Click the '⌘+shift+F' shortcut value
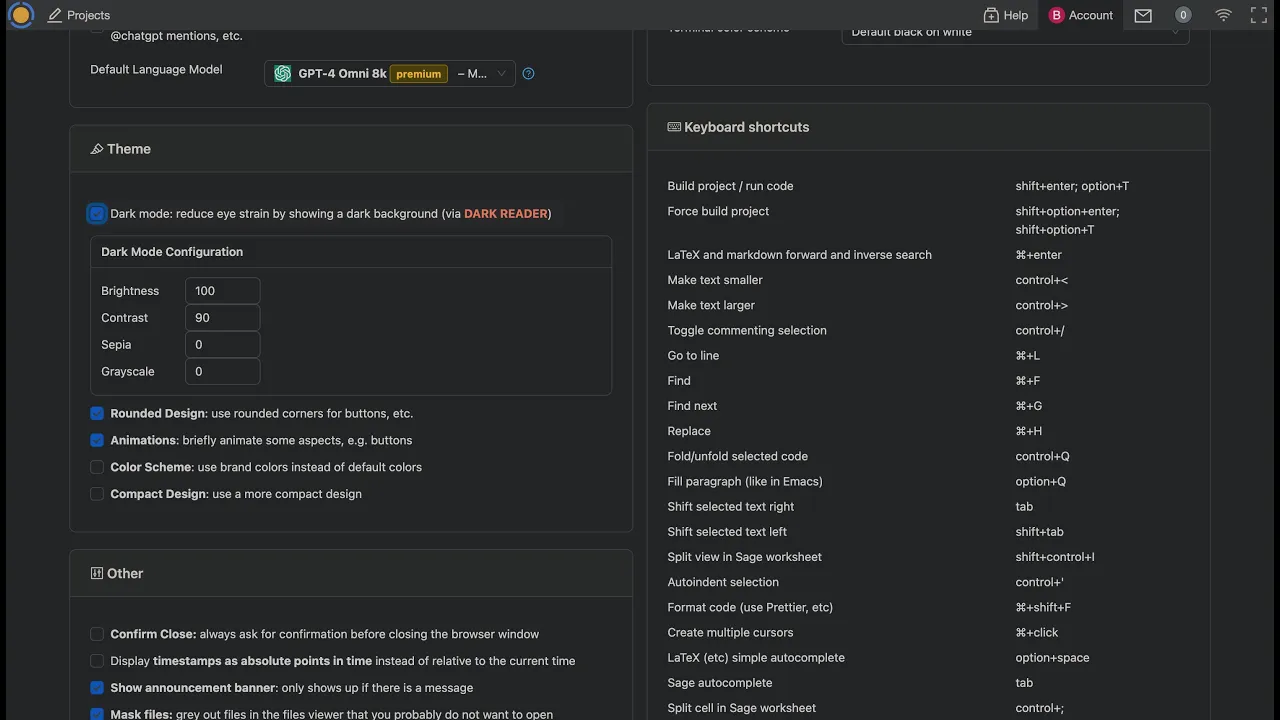 (x=1043, y=607)
